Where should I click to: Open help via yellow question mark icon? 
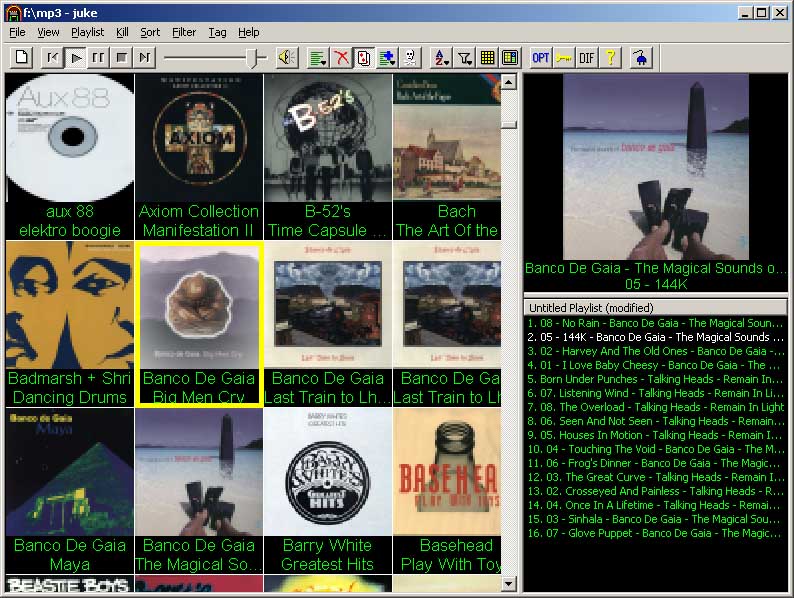point(610,58)
